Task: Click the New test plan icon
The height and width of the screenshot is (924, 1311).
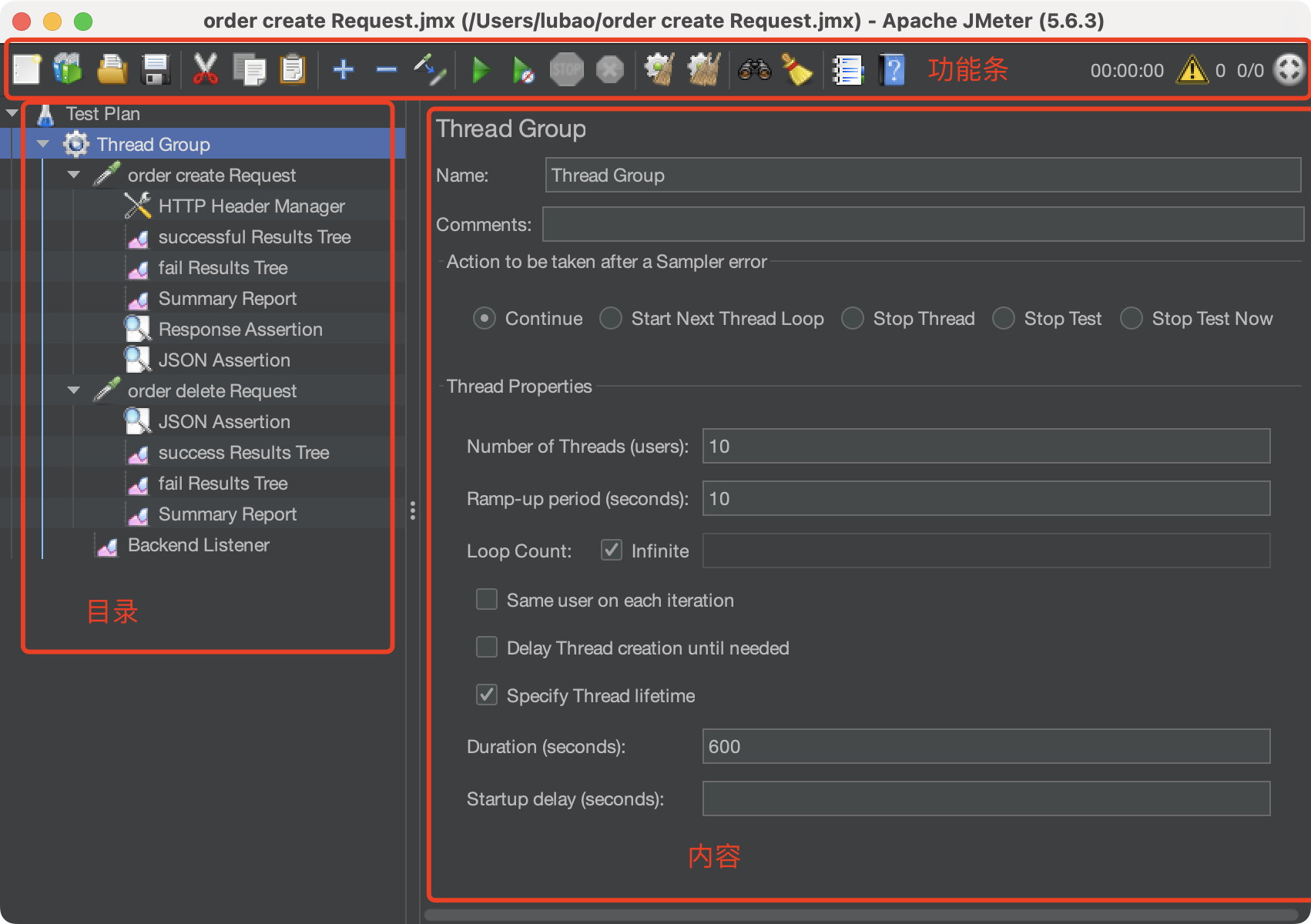Action: point(27,70)
